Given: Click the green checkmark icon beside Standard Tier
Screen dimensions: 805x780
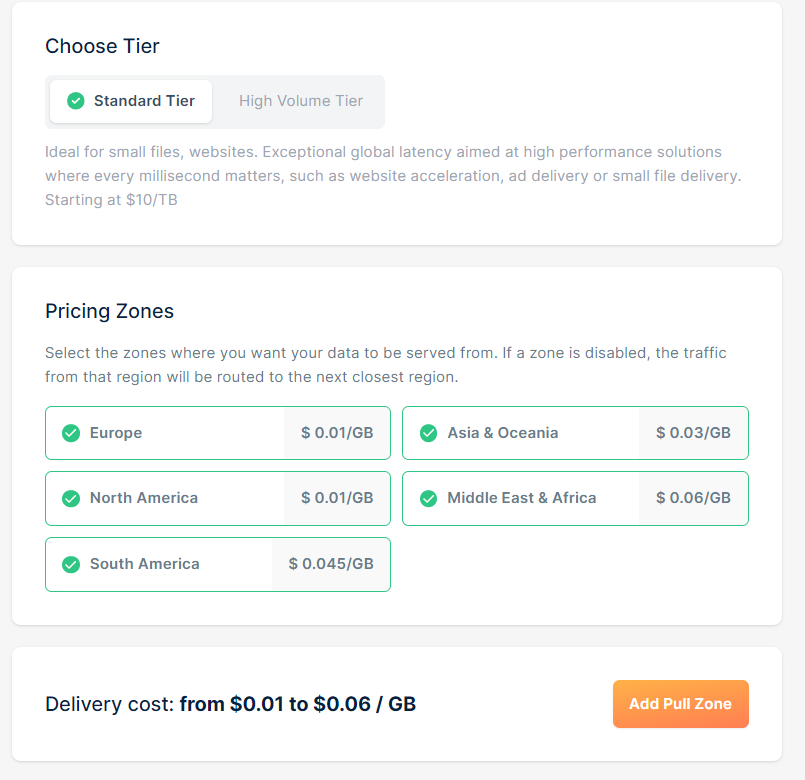Looking at the screenshot, I should 75,101.
